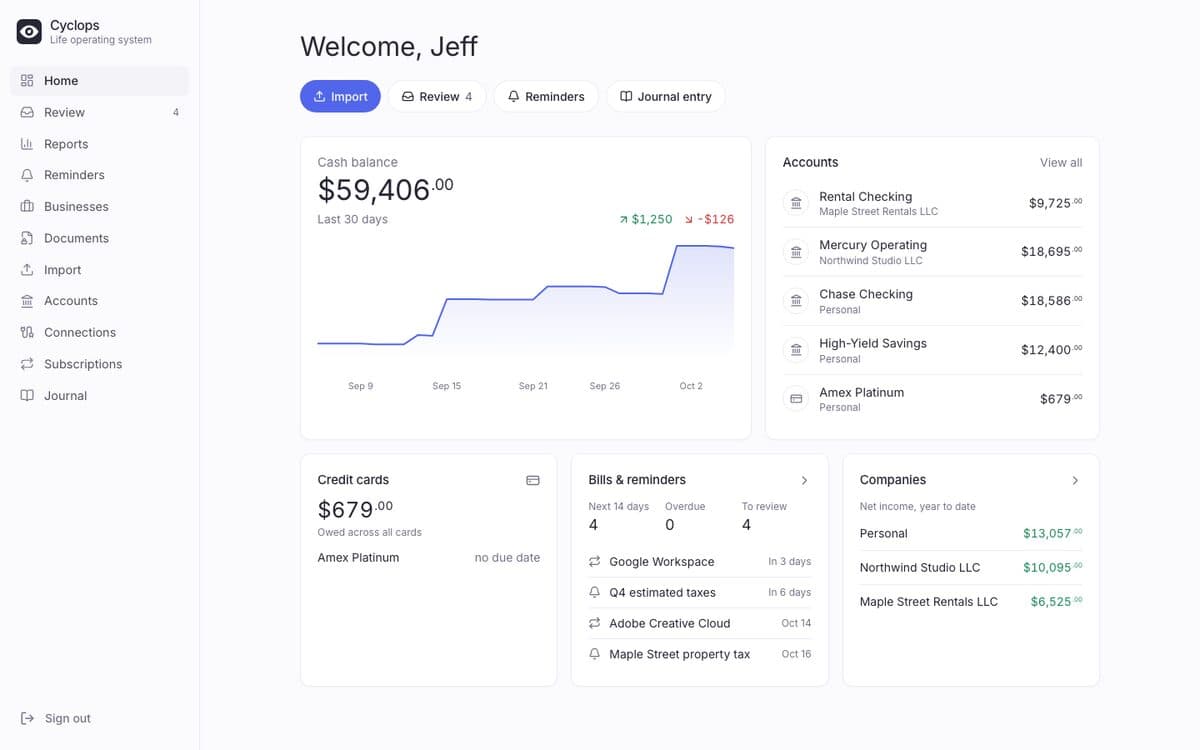
Task: Open Import in the sidebar
Action: [x=100, y=270]
